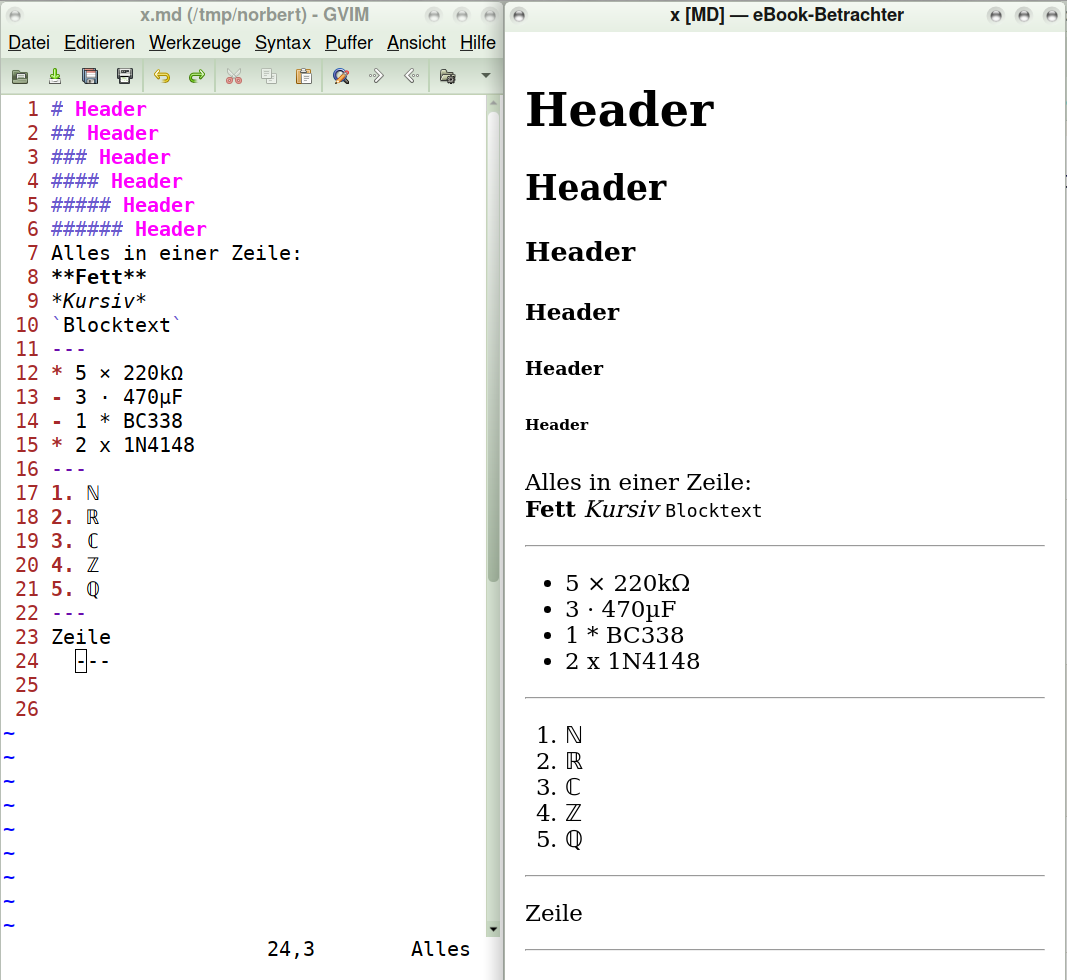This screenshot has height=980, width=1067.
Task: Click '* 5 × 220kΩ' line in GVIM
Action: [x=117, y=373]
